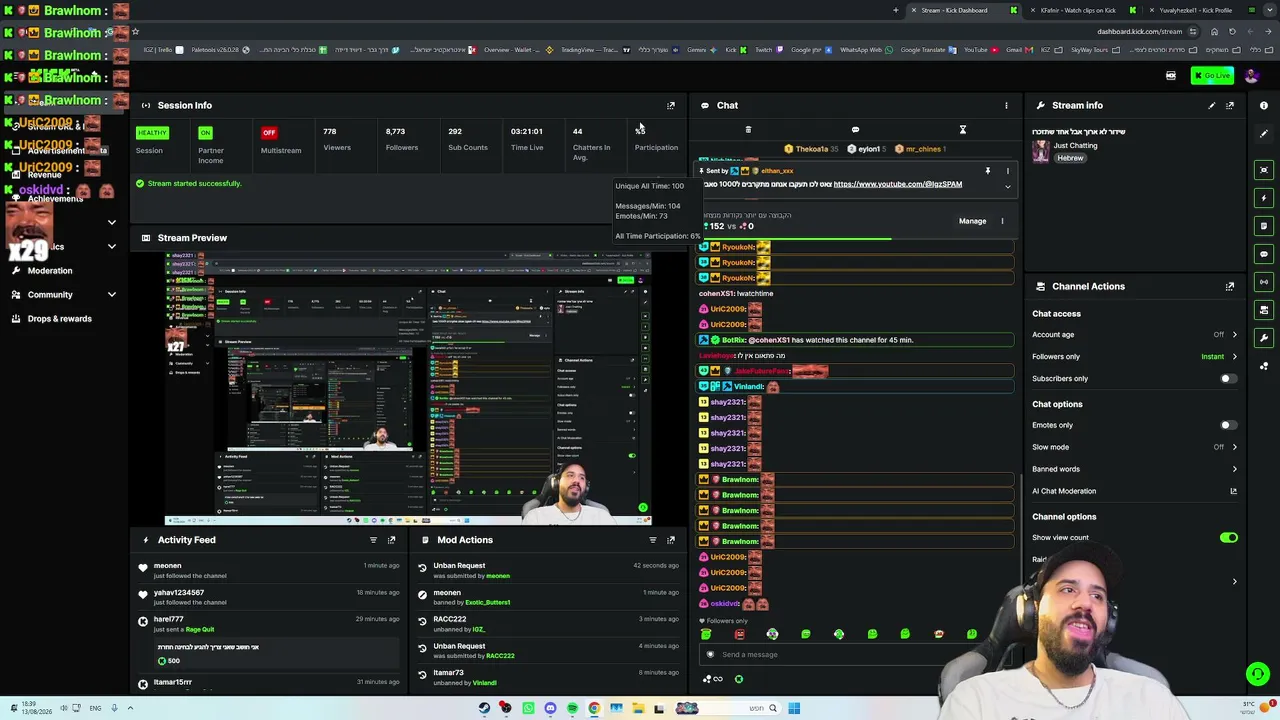This screenshot has height=720, width=1280.
Task: Turn off Show view count
Action: (x=1228, y=538)
